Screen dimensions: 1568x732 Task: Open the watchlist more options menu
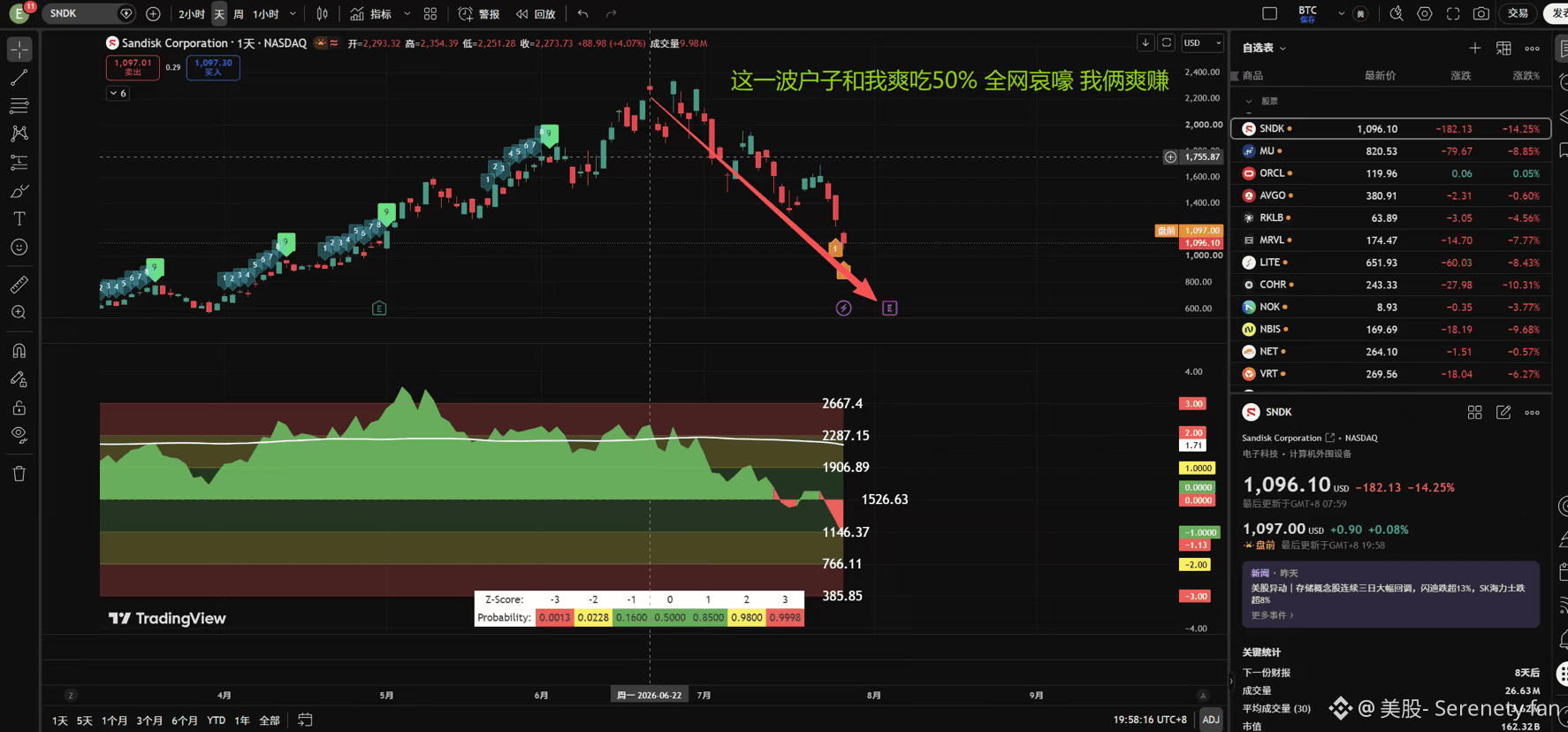point(1532,48)
